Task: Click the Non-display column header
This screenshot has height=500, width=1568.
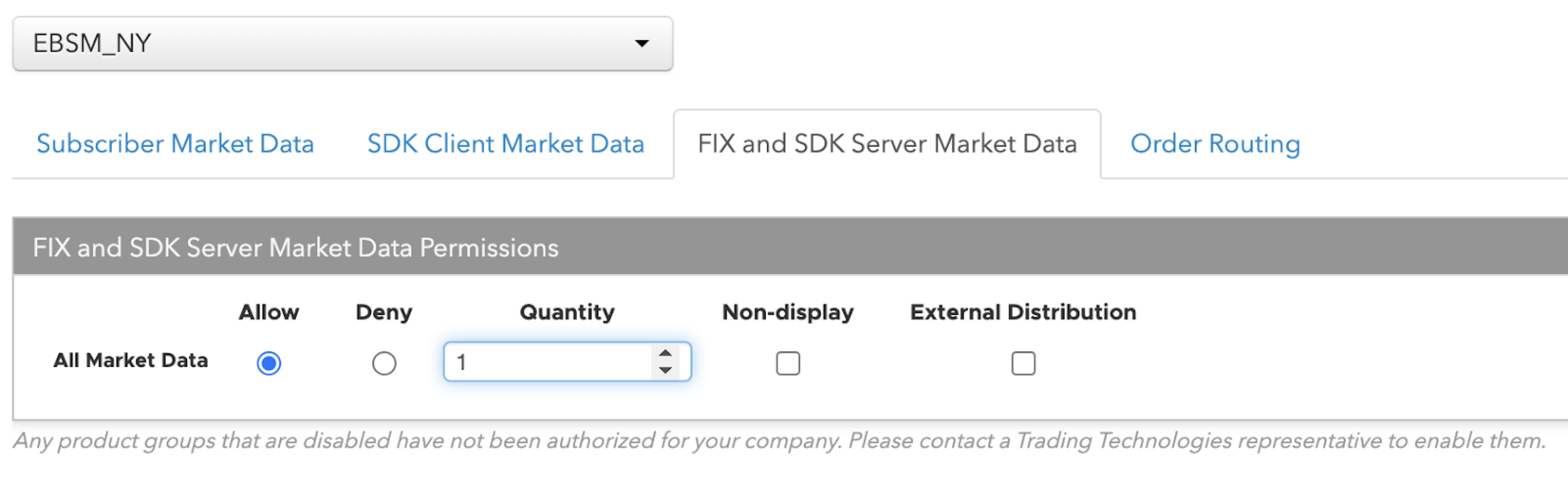Action: pyautogui.click(x=787, y=312)
